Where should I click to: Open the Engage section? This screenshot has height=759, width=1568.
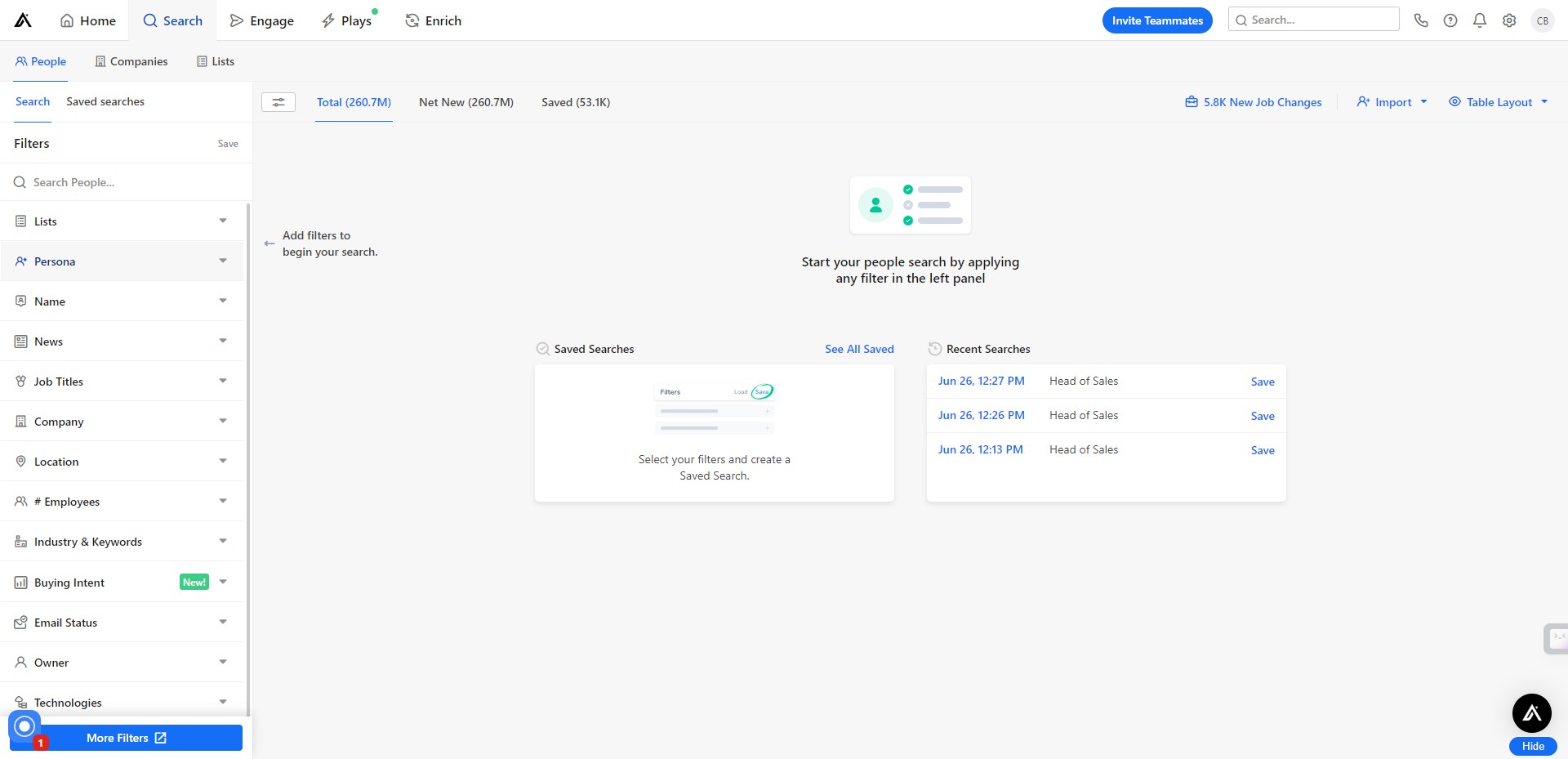pos(261,20)
